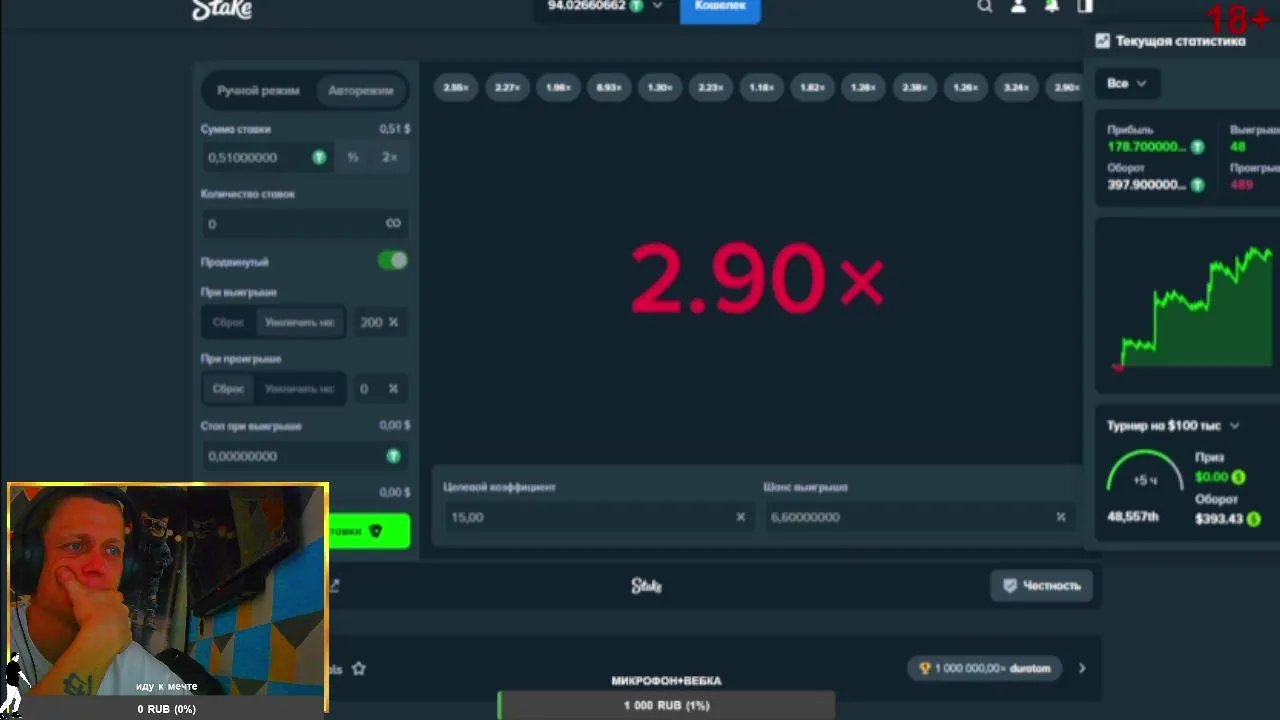The image size is (1280, 720).
Task: Toggle the Продвинутый advanced switch
Action: point(393,261)
